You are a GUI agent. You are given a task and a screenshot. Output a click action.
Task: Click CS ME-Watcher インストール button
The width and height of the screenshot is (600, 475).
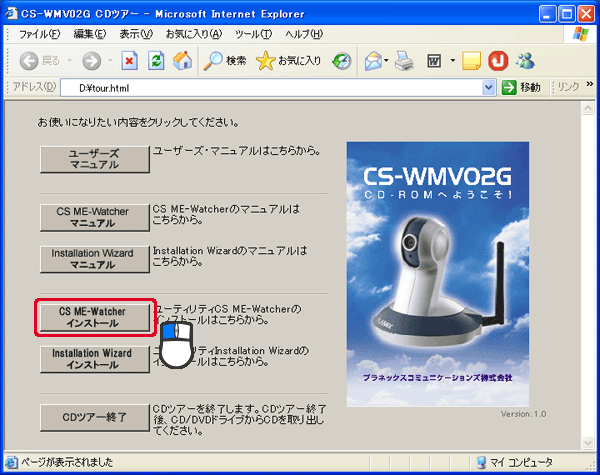[x=95, y=317]
